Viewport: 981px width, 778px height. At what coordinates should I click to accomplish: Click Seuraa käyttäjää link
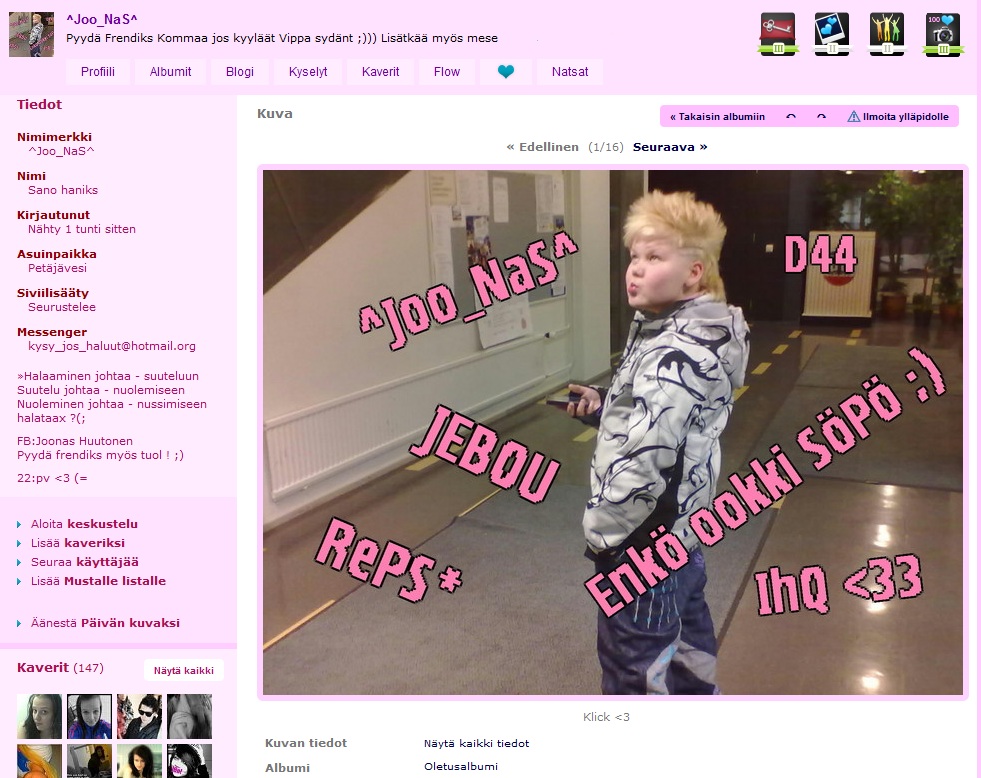tap(84, 562)
